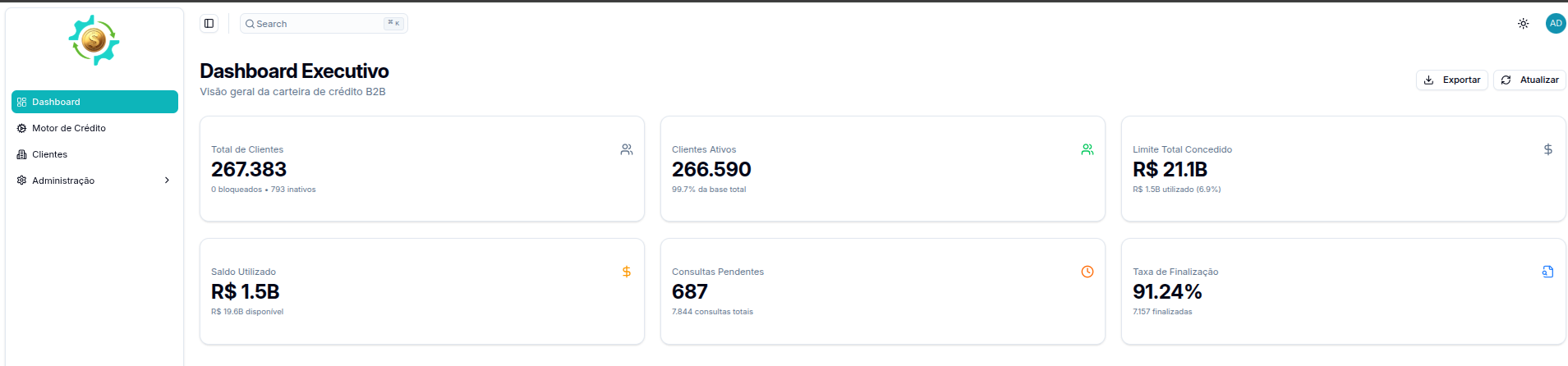Image resolution: width=1568 pixels, height=366 pixels.
Task: Click the 'Consultas Pendentes' label
Action: click(718, 272)
